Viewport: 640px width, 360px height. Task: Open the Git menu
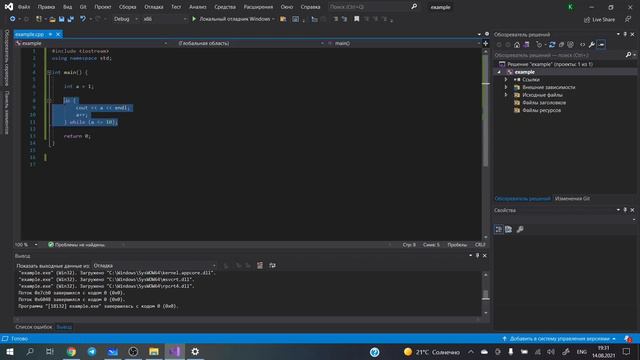pyautogui.click(x=83, y=7)
